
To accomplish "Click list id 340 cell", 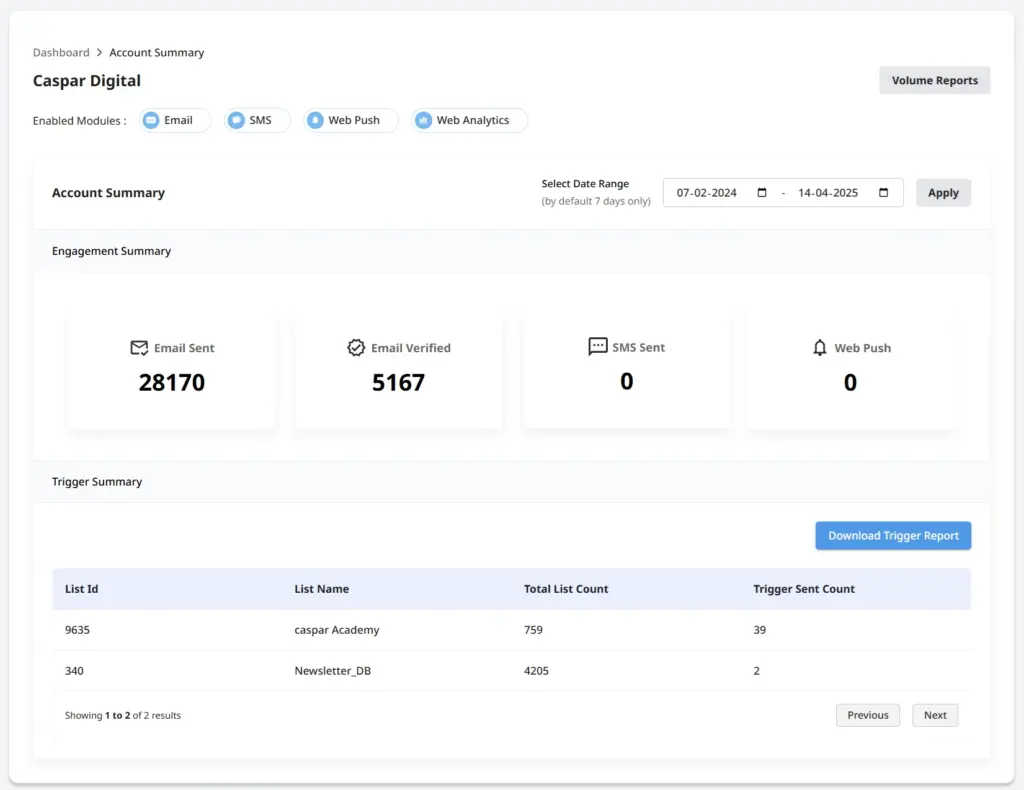I will coord(74,671).
